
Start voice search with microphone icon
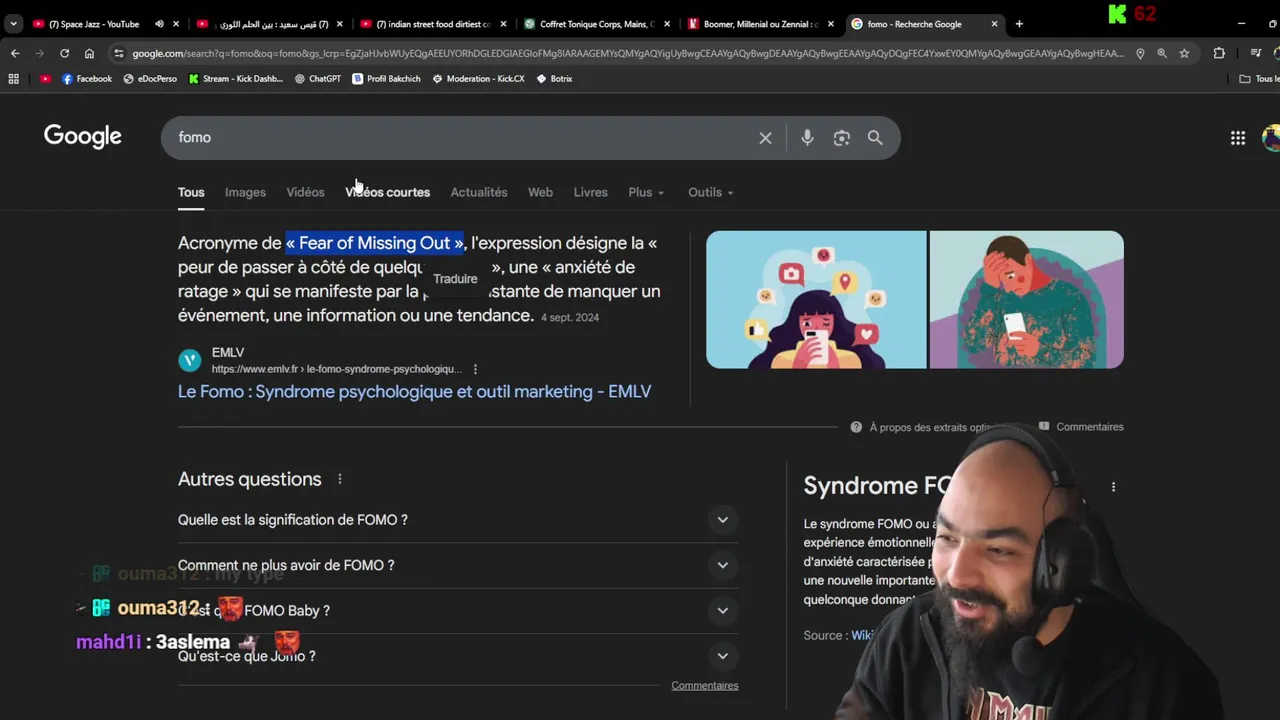tap(807, 138)
